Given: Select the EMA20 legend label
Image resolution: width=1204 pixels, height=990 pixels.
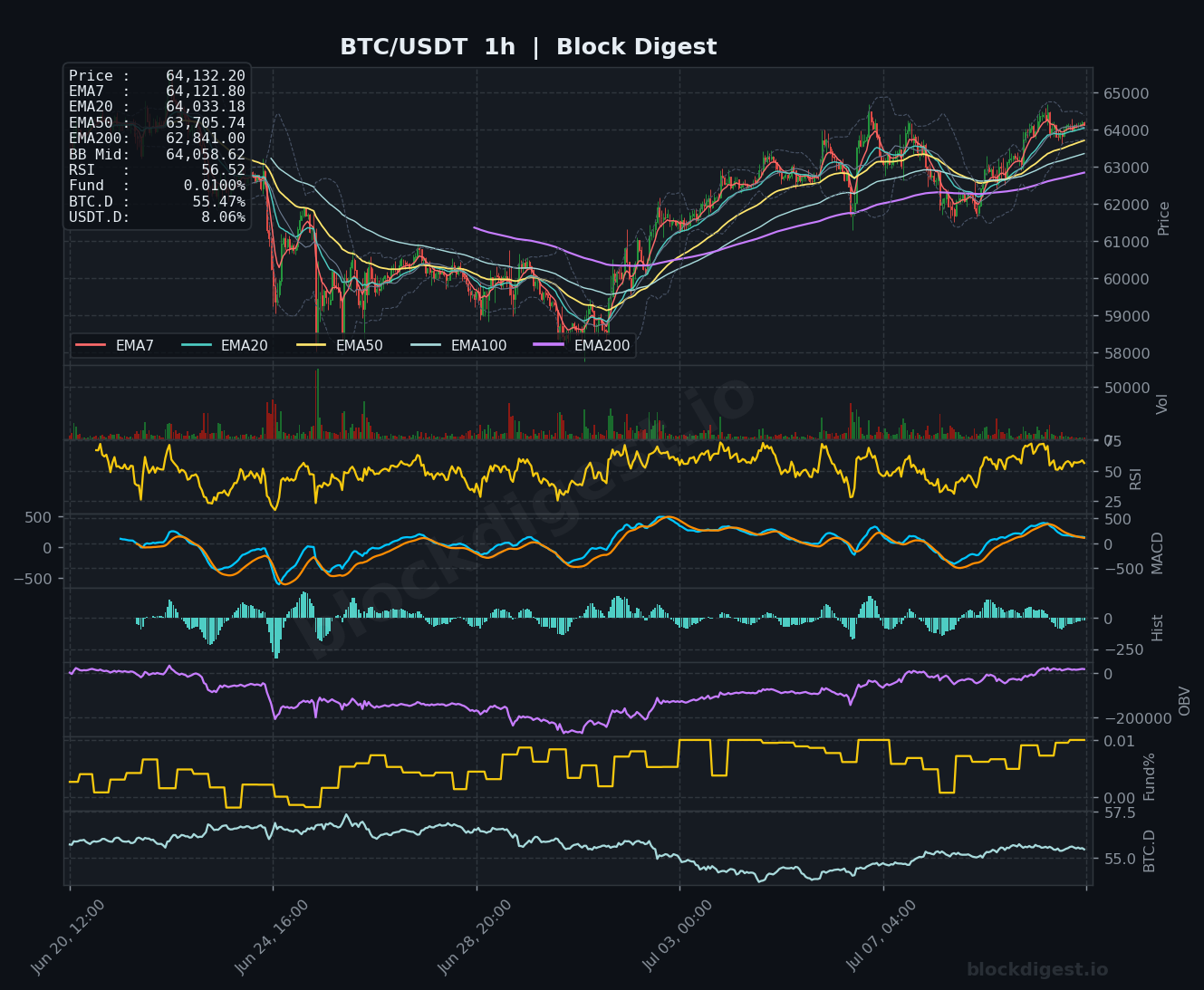Looking at the screenshot, I should coord(244,345).
